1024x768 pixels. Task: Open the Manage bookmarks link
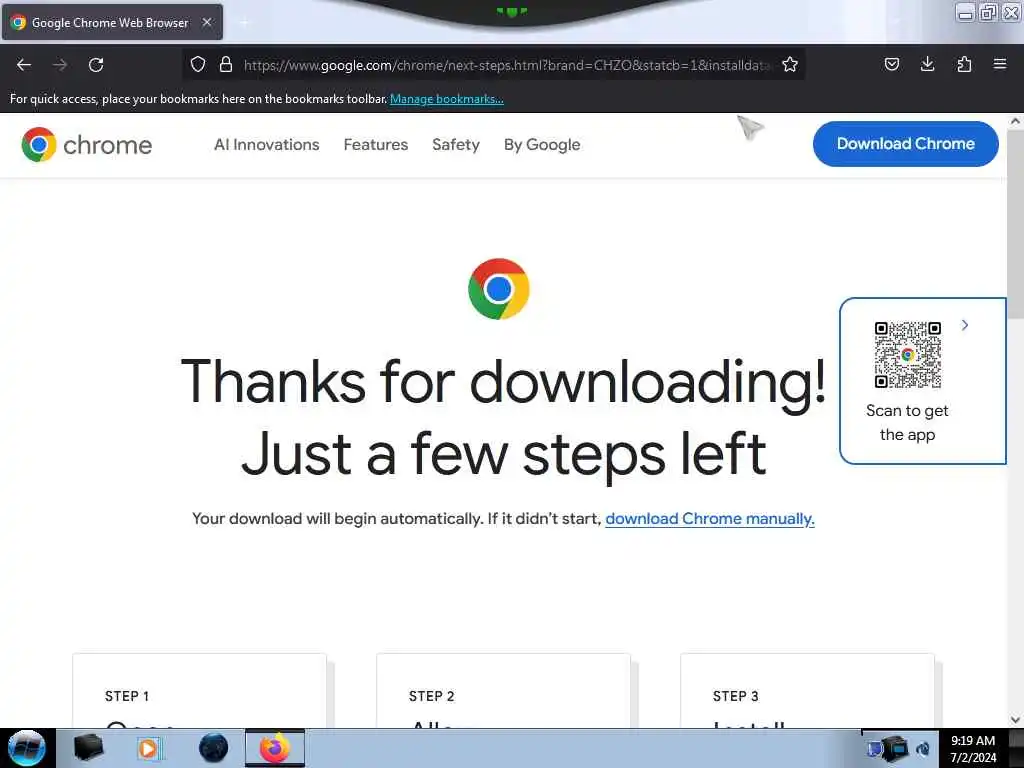click(447, 99)
